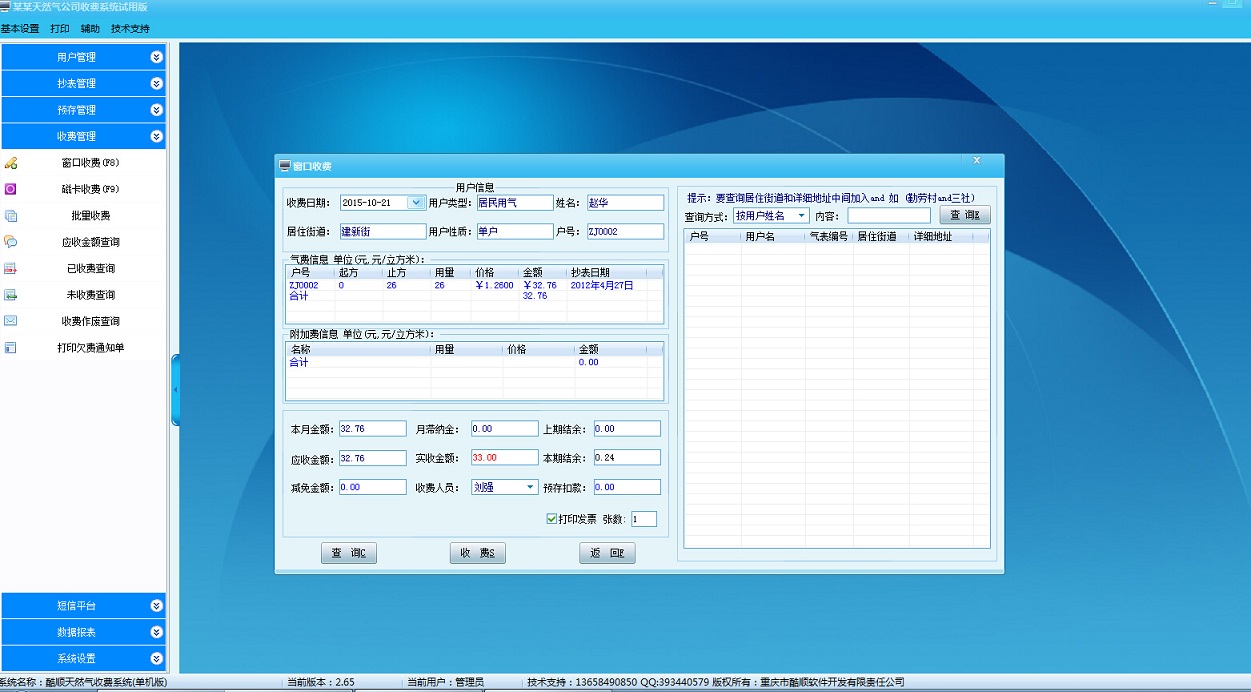
Task: Click the 气表编号 column header
Action: coord(829,237)
